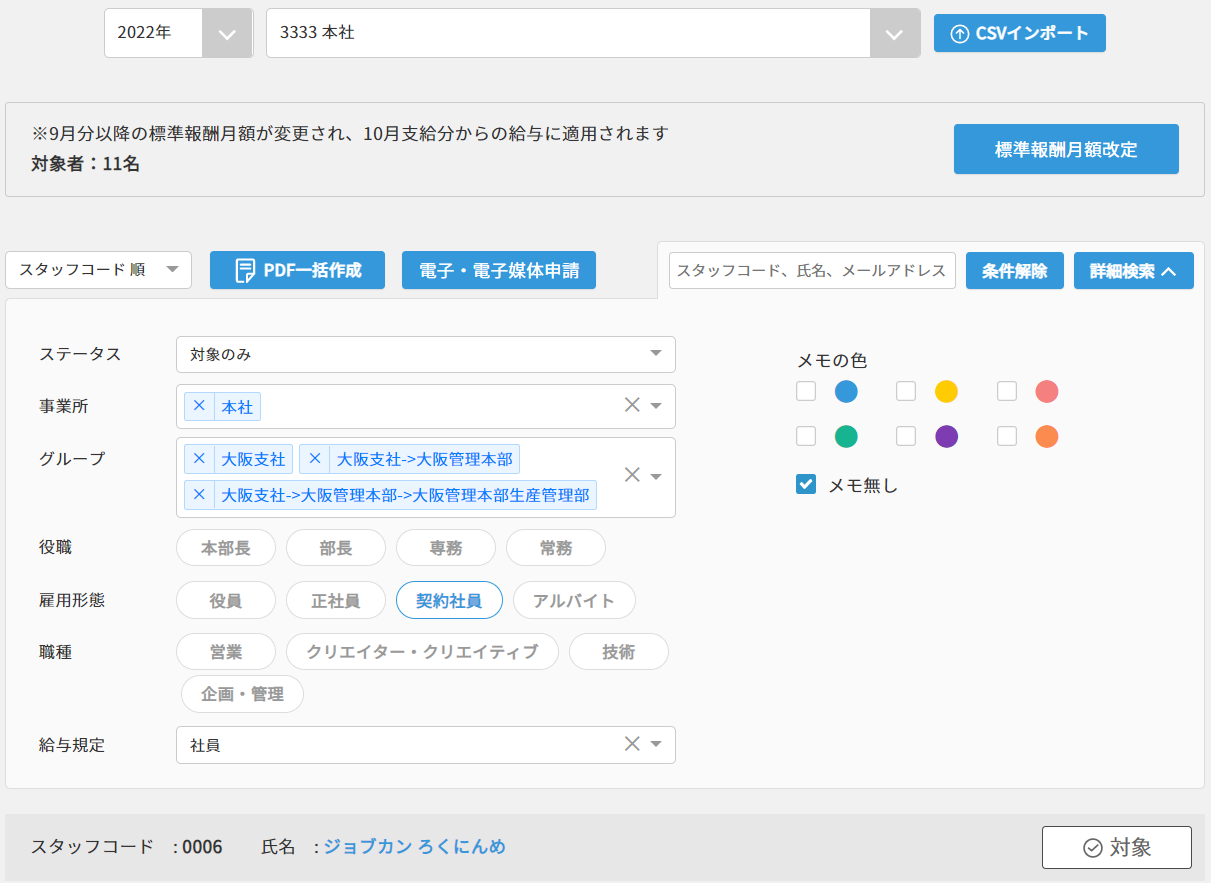This screenshot has height=883, width=1211.
Task: Clear the 給与規定 selection
Action: click(632, 743)
